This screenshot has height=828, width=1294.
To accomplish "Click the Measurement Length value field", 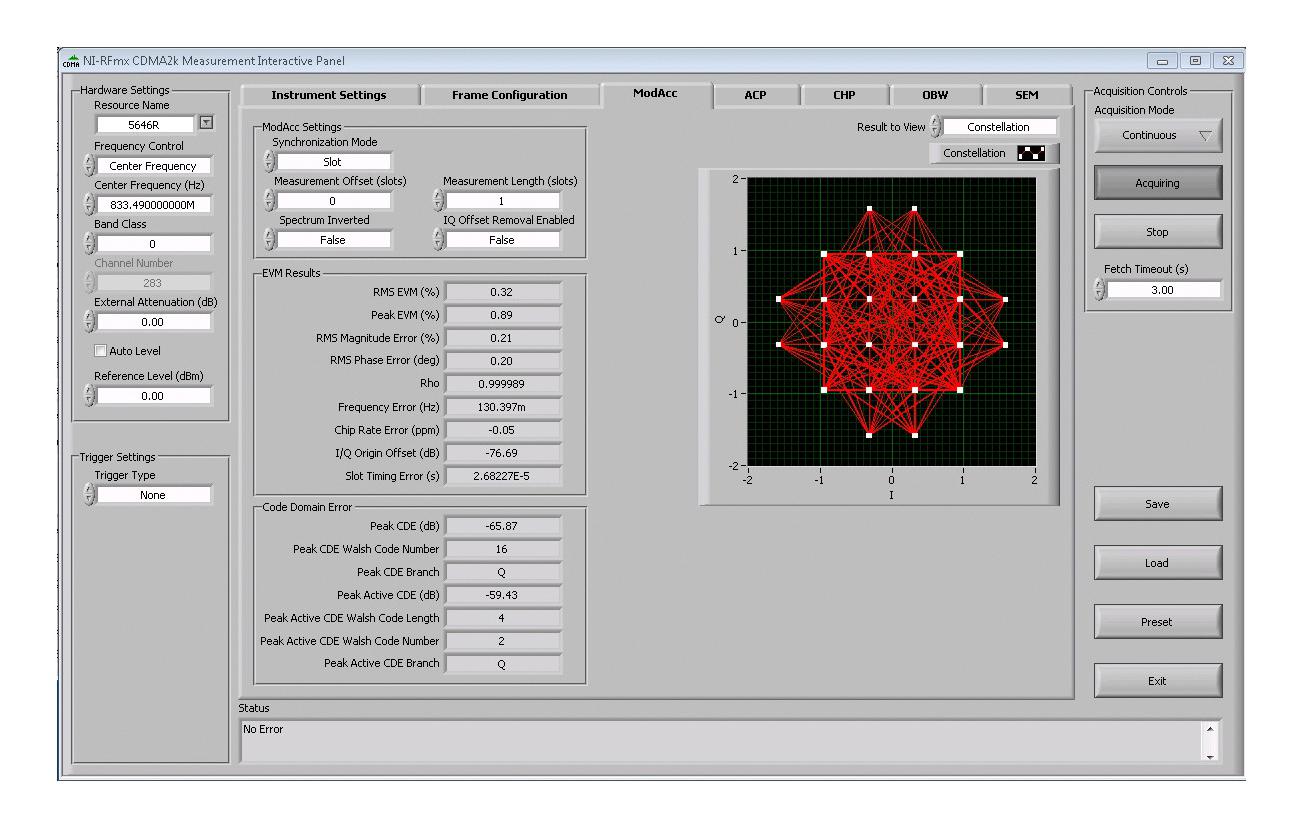I will 503,201.
